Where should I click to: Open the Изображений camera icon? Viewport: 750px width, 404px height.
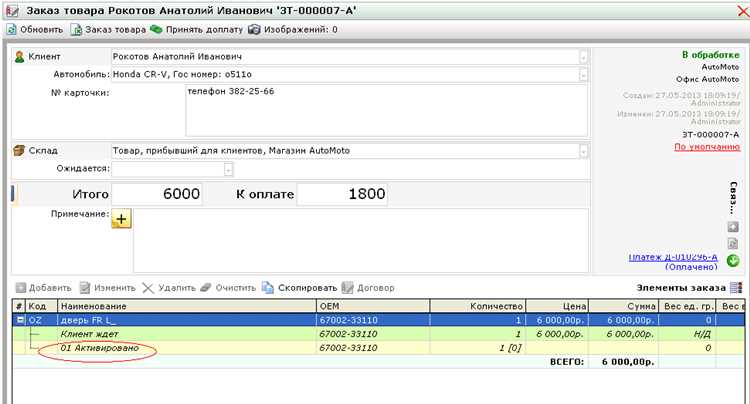click(x=254, y=30)
